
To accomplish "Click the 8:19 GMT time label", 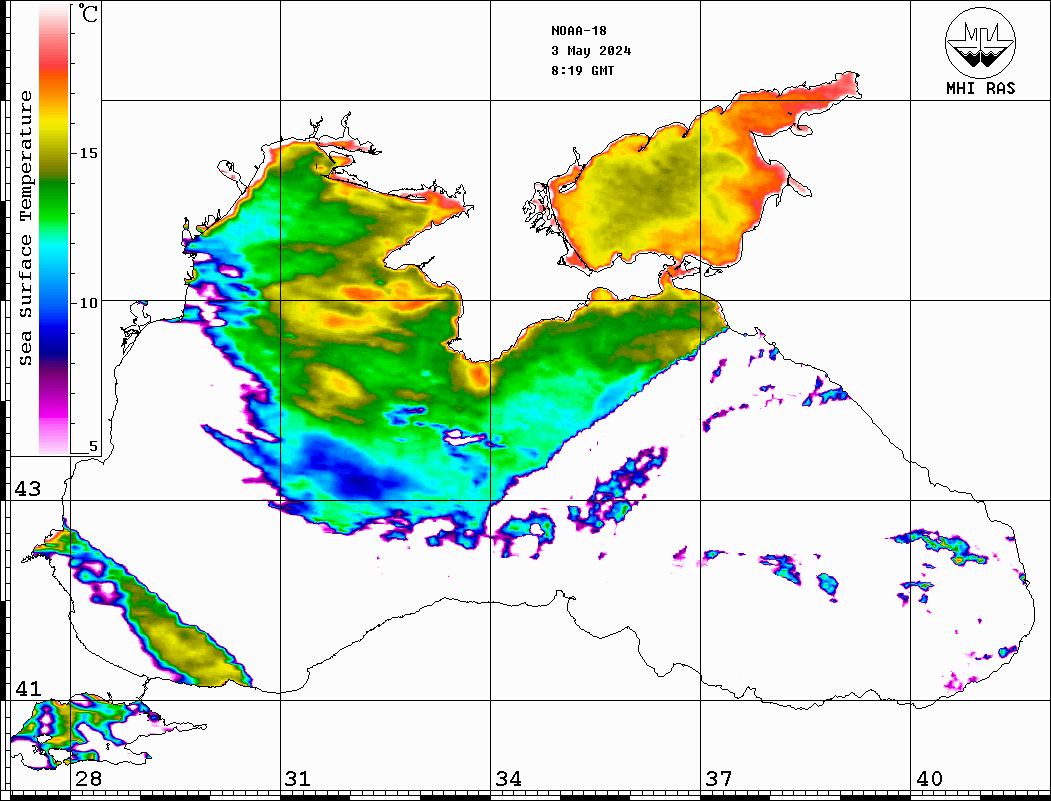I will click(x=582, y=71).
